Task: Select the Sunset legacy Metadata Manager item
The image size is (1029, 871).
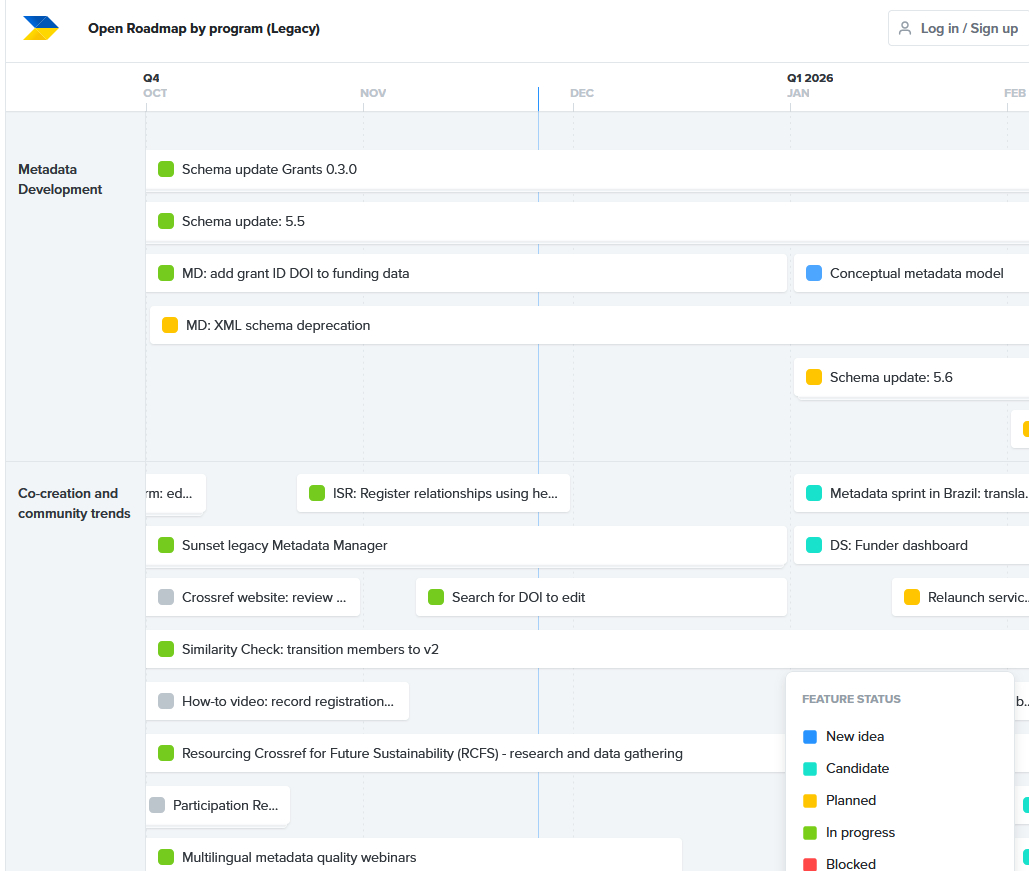Action: coord(284,545)
